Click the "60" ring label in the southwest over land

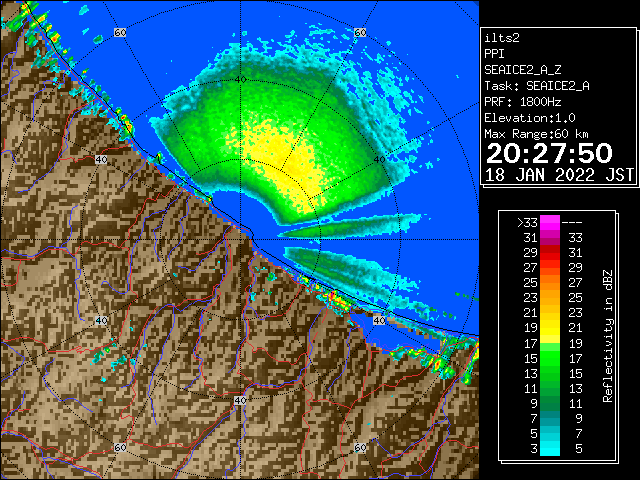120,448
